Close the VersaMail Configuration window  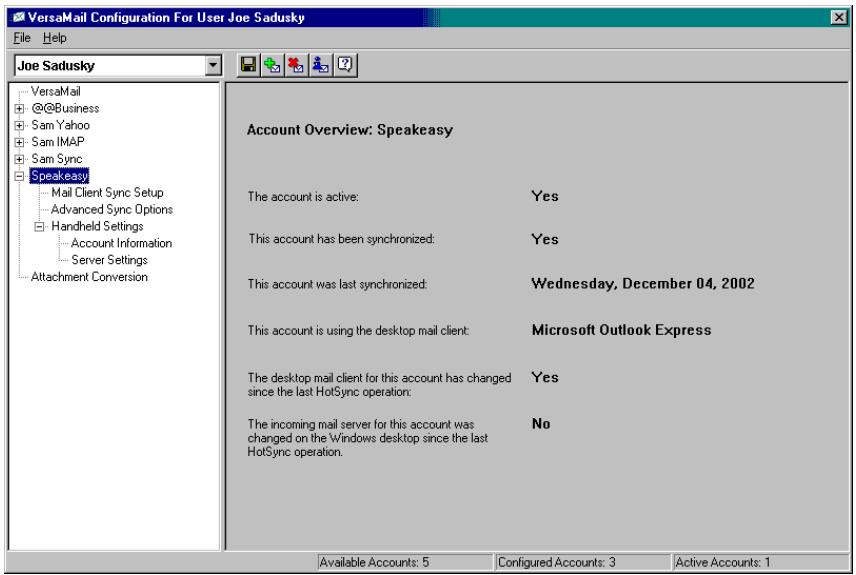[x=839, y=17]
